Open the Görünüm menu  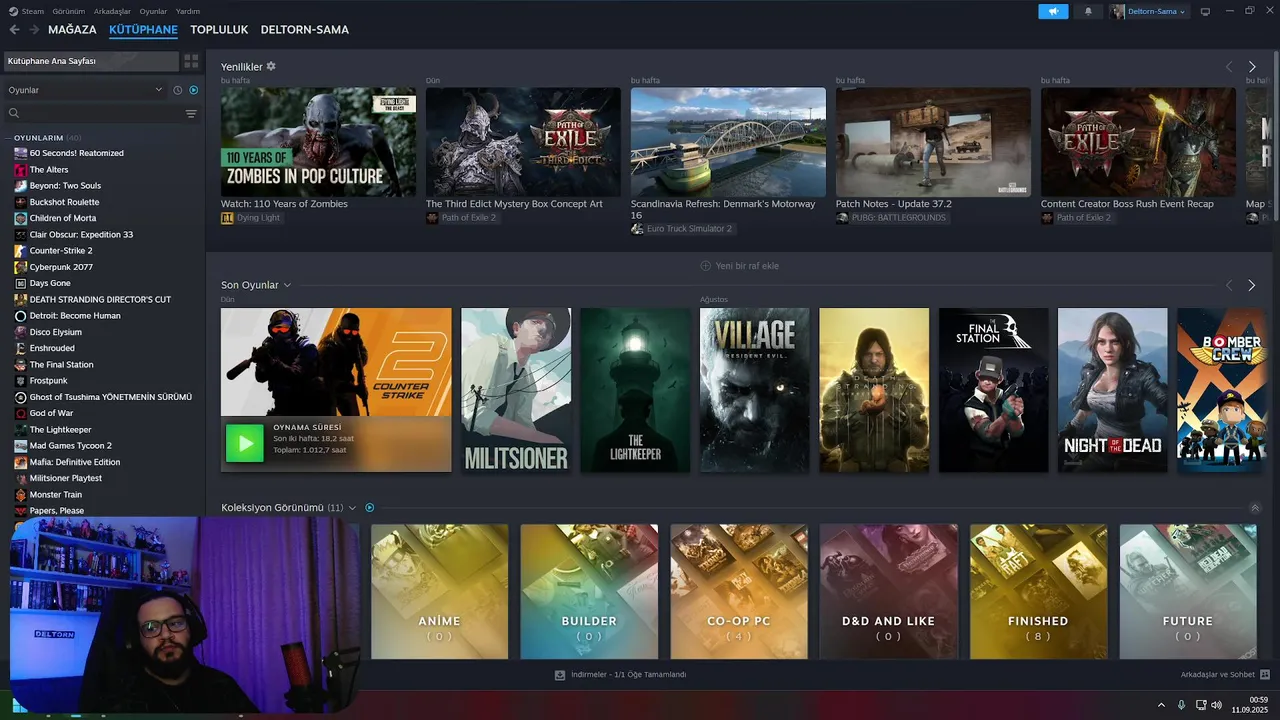point(68,11)
